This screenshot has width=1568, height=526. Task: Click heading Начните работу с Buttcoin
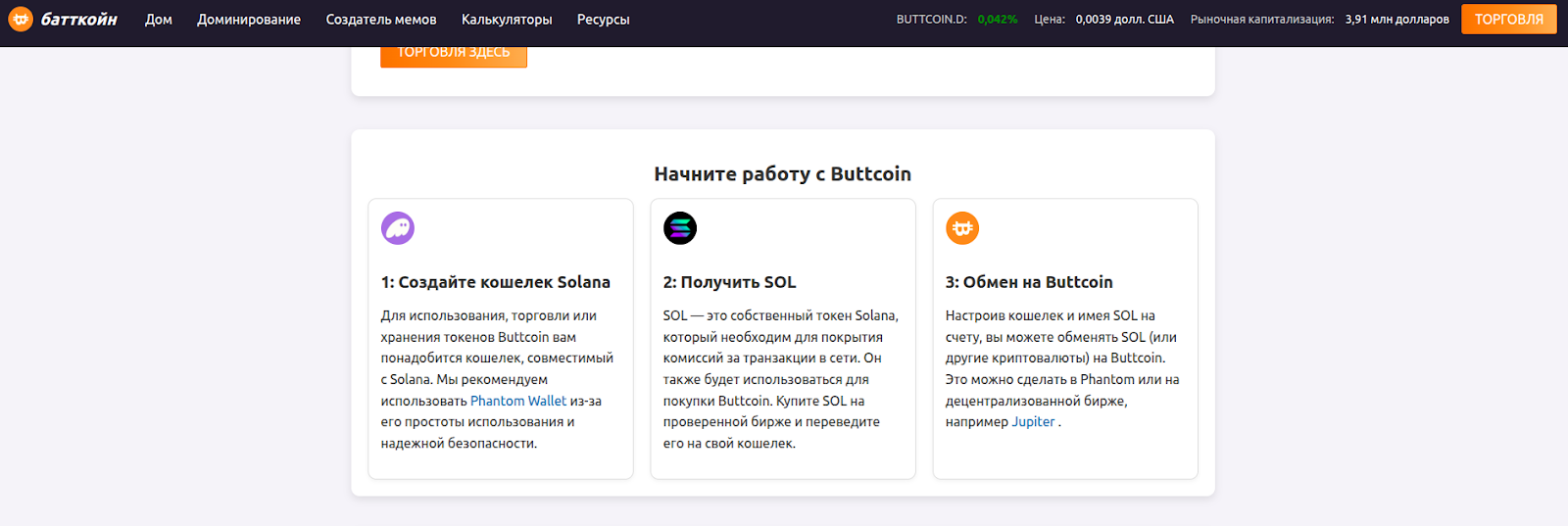pos(783,173)
